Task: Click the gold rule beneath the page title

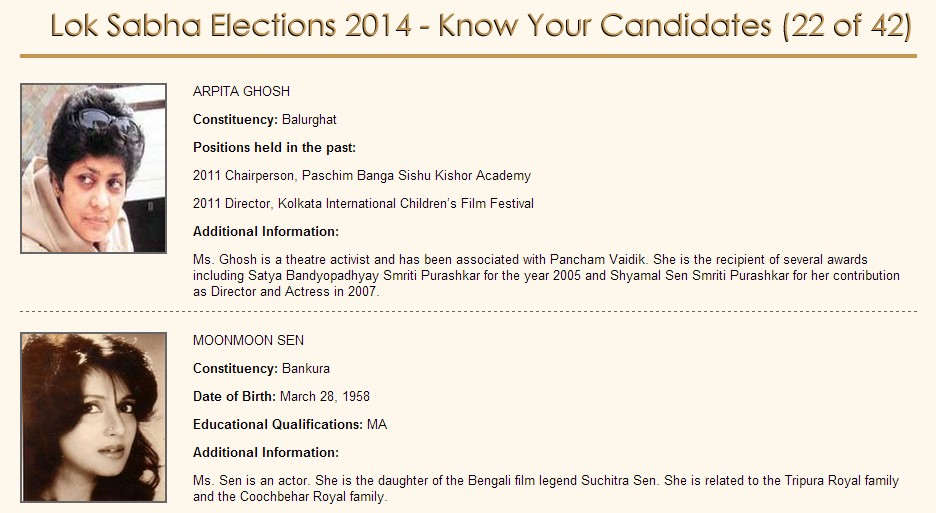Action: [468, 56]
